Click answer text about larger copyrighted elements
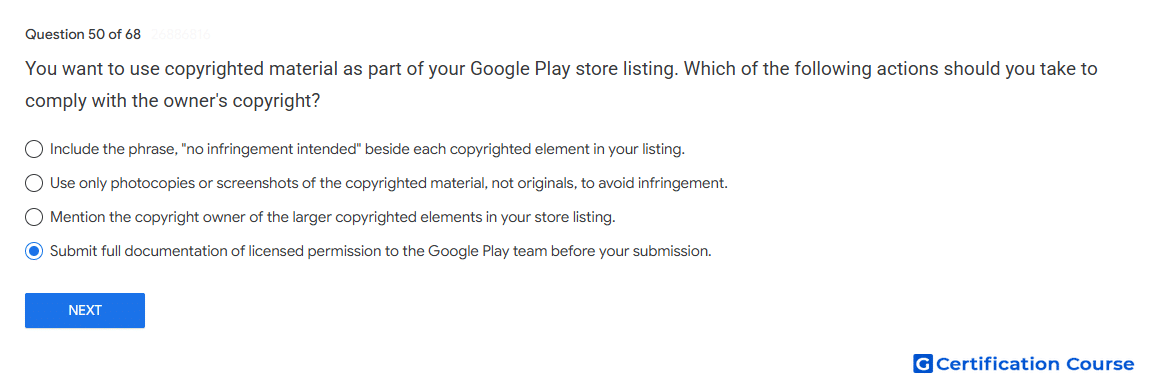Image resolution: width=1150 pixels, height=383 pixels. click(x=333, y=217)
